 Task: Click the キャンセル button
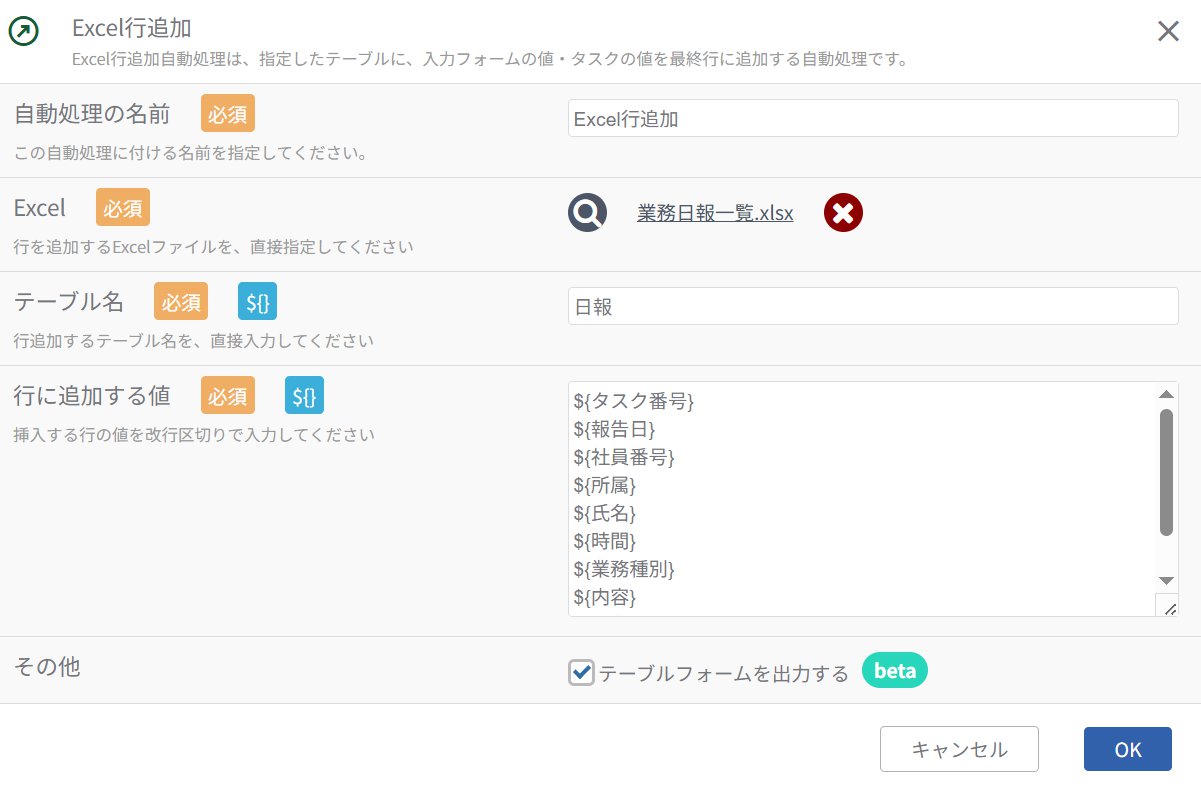point(959,749)
